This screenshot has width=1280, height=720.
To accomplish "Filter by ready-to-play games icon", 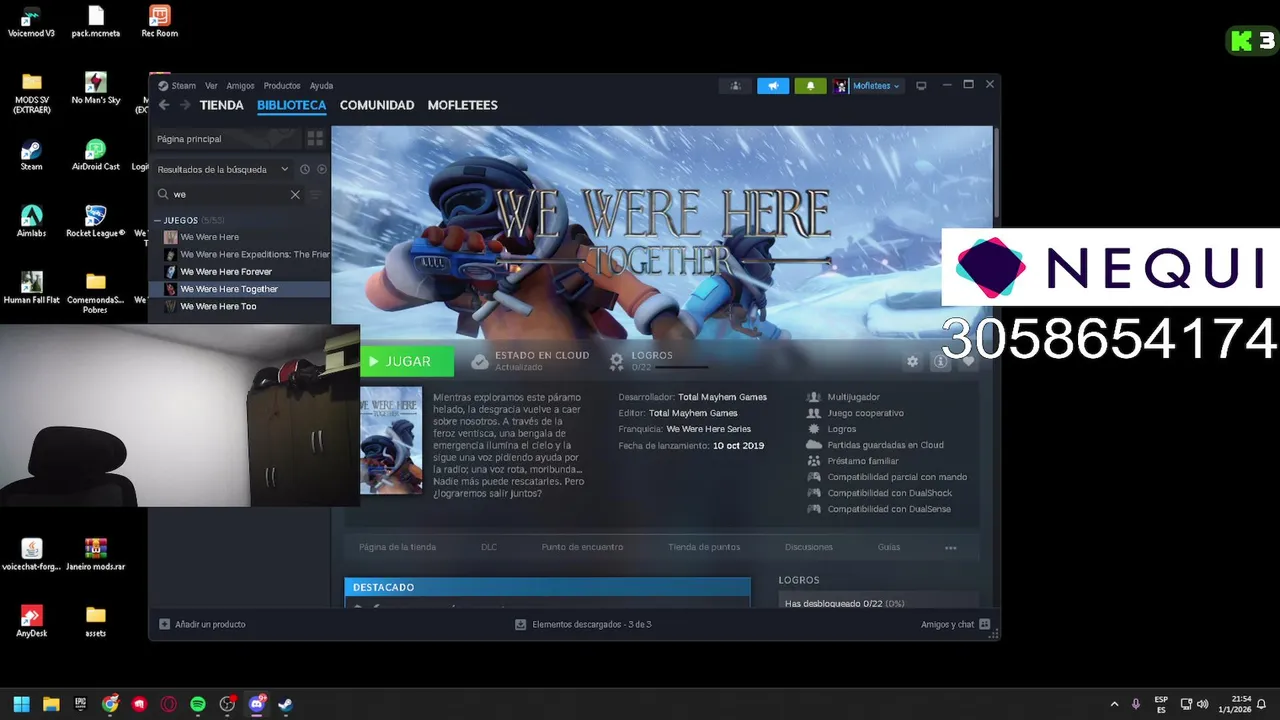I will point(321,169).
